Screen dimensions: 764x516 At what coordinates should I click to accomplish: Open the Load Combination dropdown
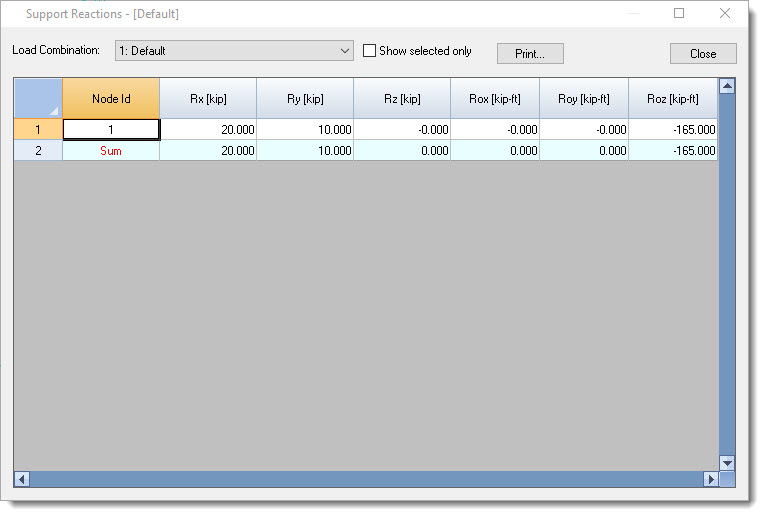(x=234, y=51)
